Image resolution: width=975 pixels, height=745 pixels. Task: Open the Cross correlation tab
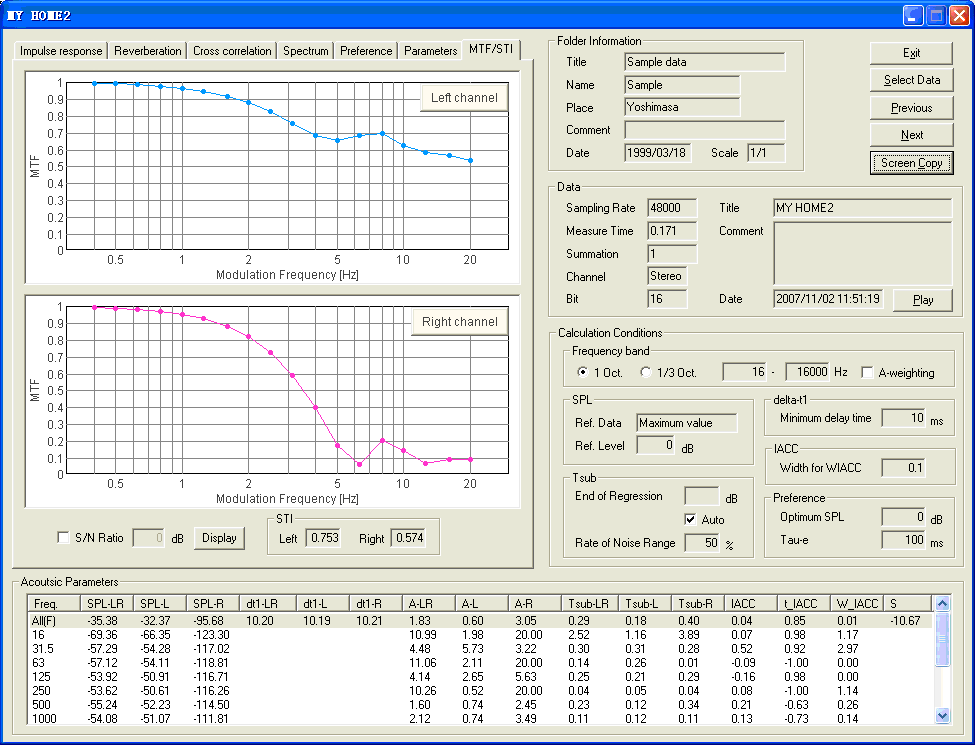pyautogui.click(x=232, y=51)
